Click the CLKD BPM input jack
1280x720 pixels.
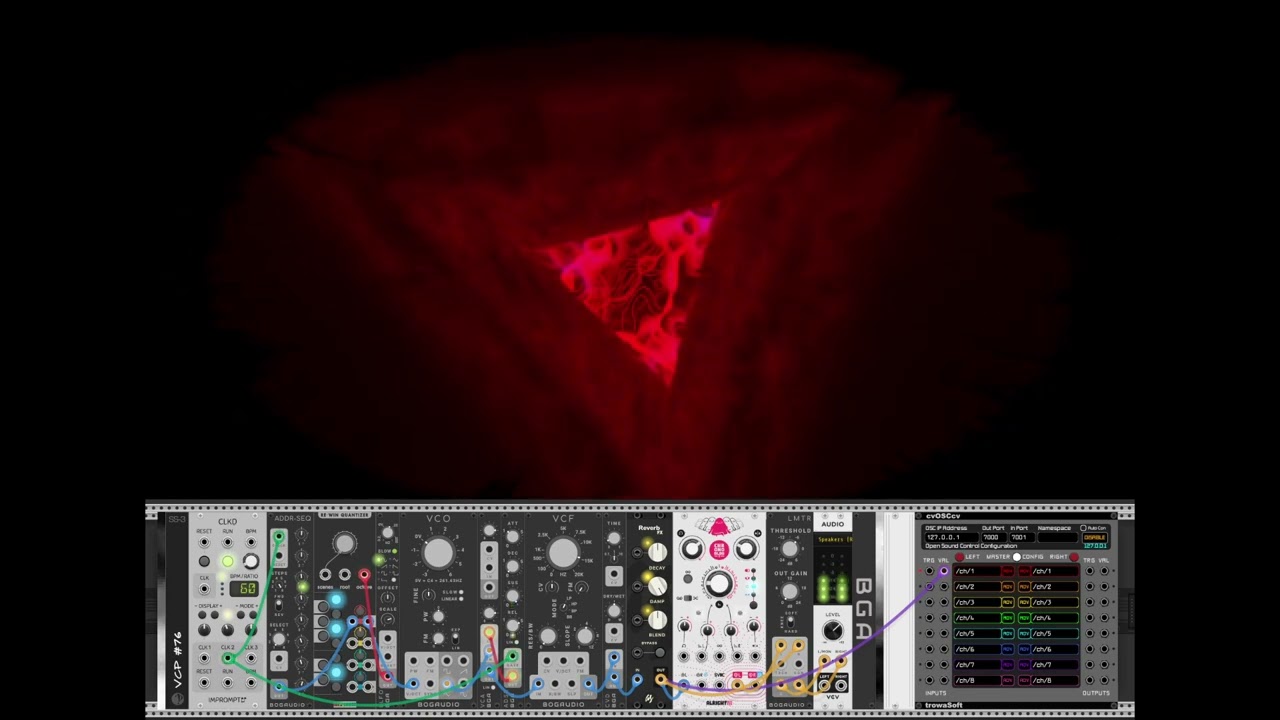coord(251,542)
